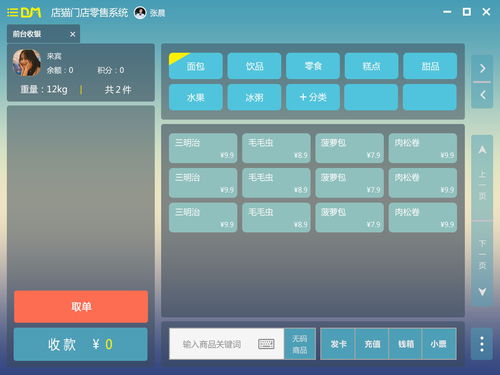Click the 无码商品 button
This screenshot has width=500, height=375.
coord(300,344)
